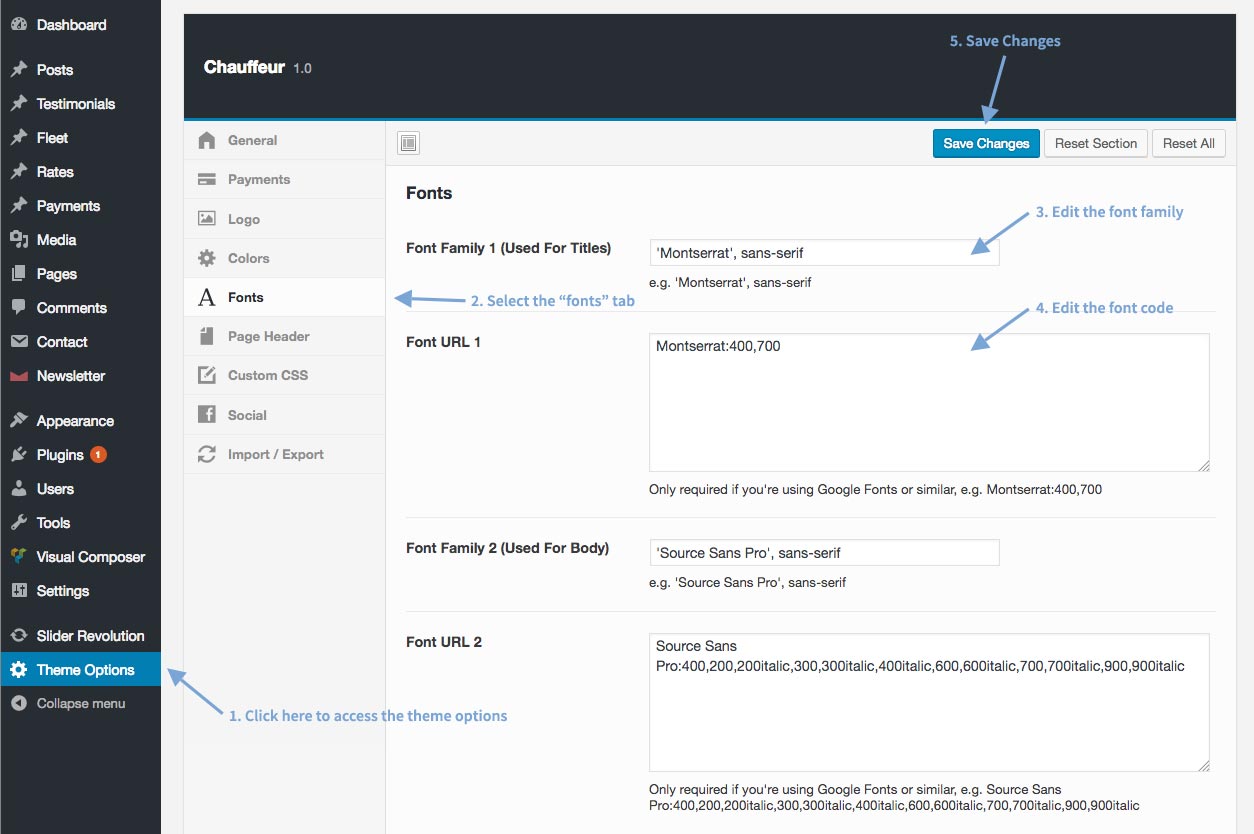Focus the Font Family 1 input field
This screenshot has height=834, width=1254.
(824, 252)
